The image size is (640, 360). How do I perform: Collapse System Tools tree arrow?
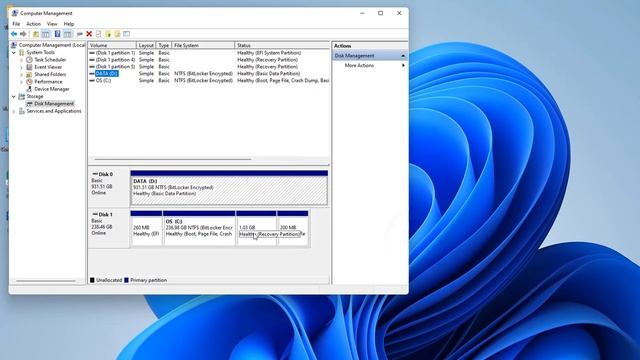click(14, 52)
